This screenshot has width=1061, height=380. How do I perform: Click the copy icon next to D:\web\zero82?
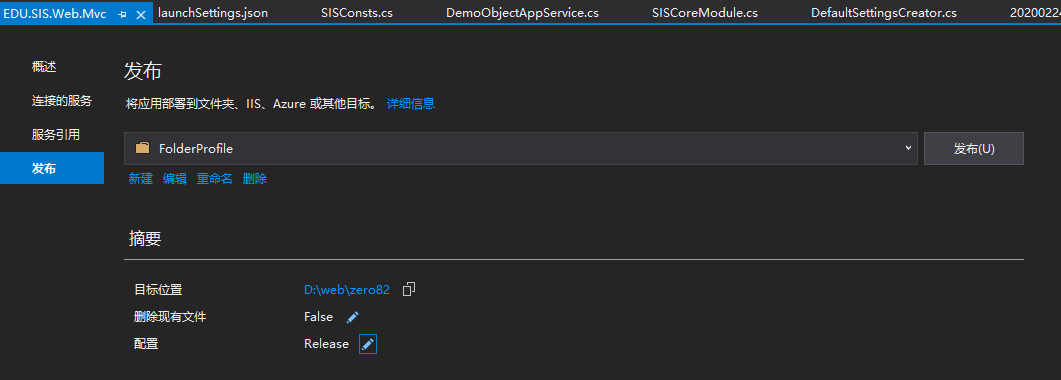(x=409, y=289)
